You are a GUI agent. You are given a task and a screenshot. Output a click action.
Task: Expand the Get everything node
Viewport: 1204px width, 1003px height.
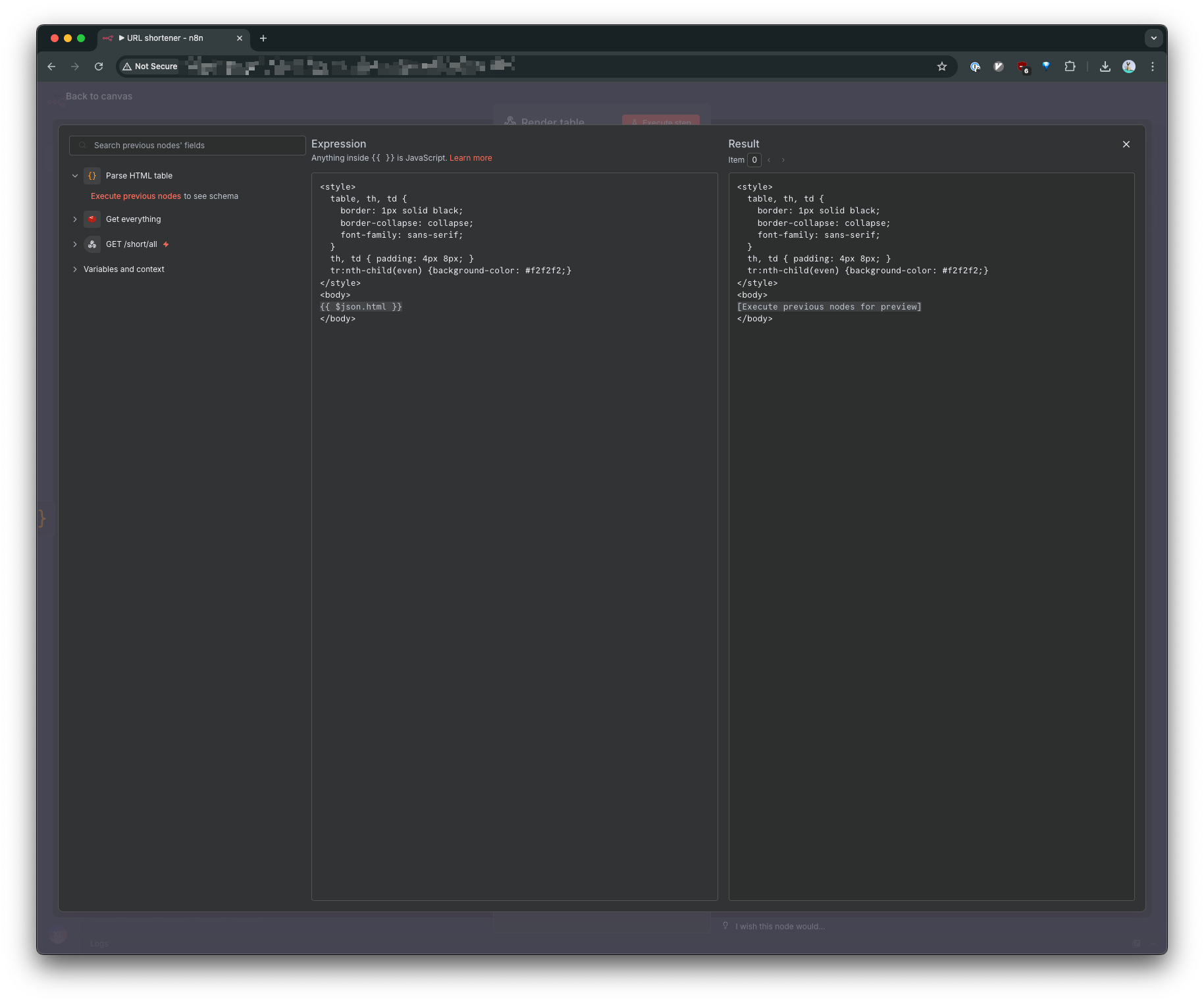[x=75, y=219]
